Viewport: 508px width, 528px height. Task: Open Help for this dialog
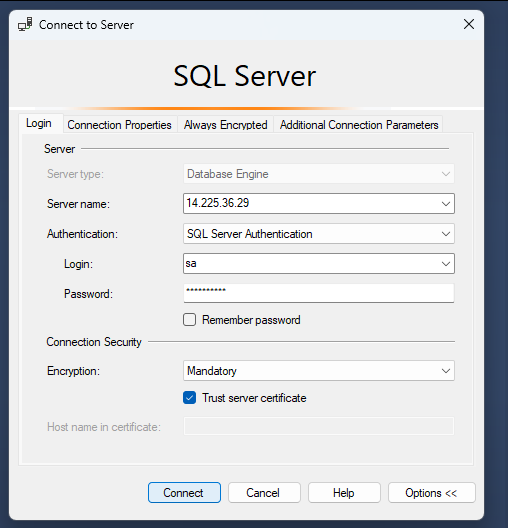344,493
